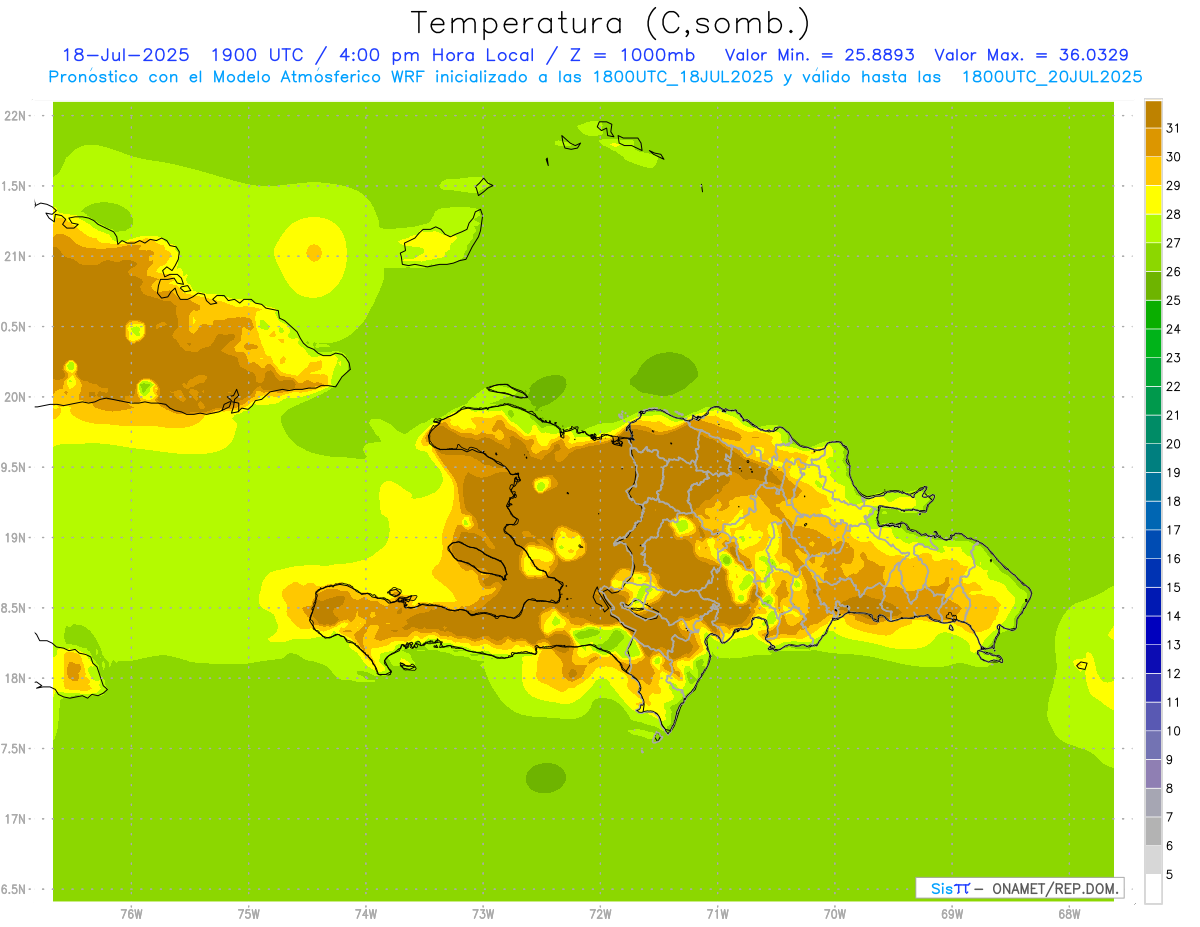Click 'Valor Min. = 25.8893' readout

coord(820,55)
